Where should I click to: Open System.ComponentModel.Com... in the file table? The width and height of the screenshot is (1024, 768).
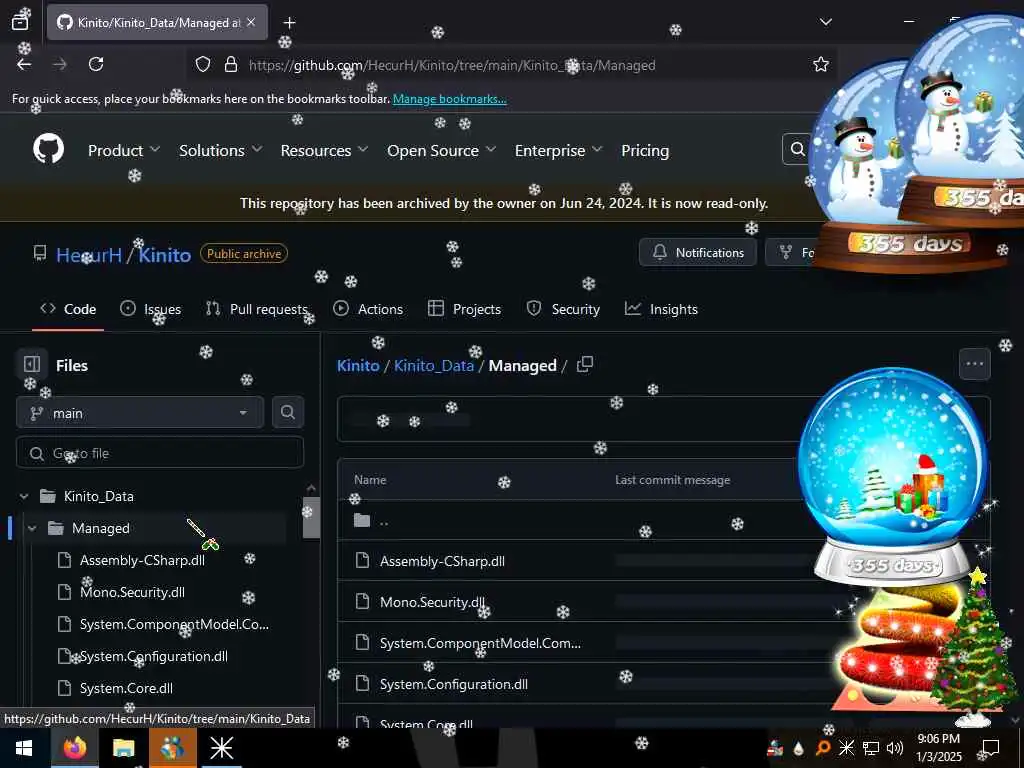[480, 643]
